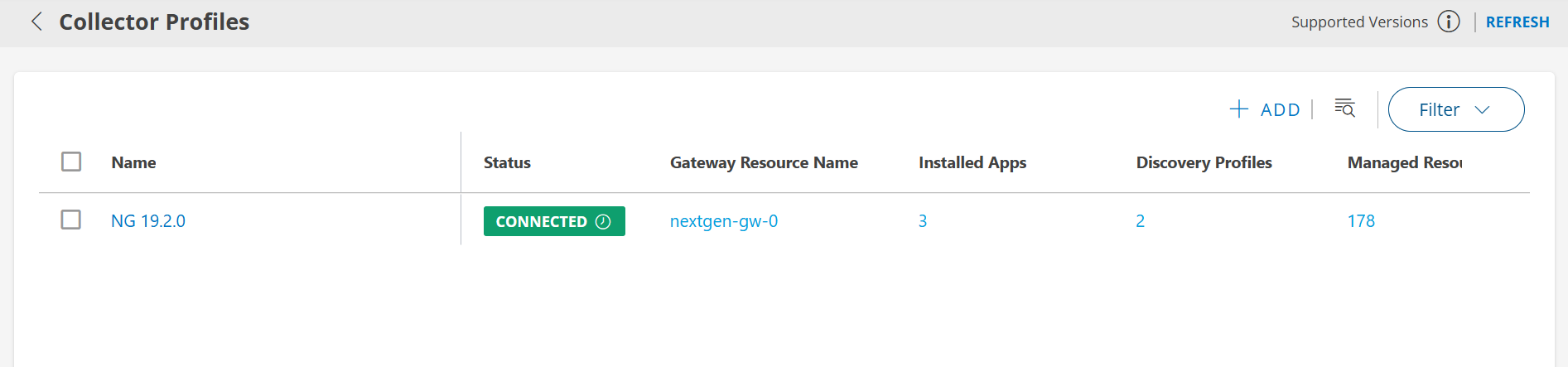This screenshot has width=1568, height=367.
Task: Open the managed resources count 178
Action: (x=1361, y=221)
